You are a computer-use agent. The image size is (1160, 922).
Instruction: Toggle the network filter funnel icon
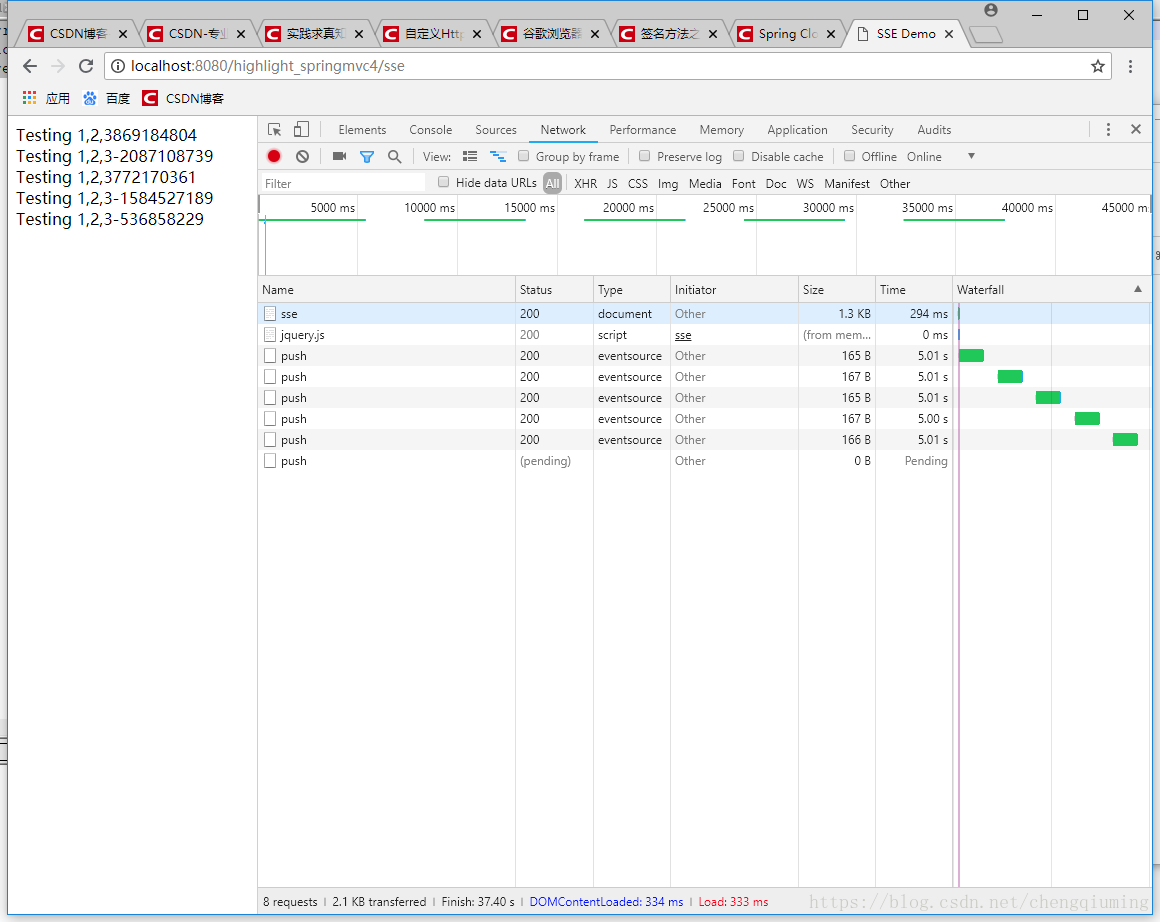point(367,156)
